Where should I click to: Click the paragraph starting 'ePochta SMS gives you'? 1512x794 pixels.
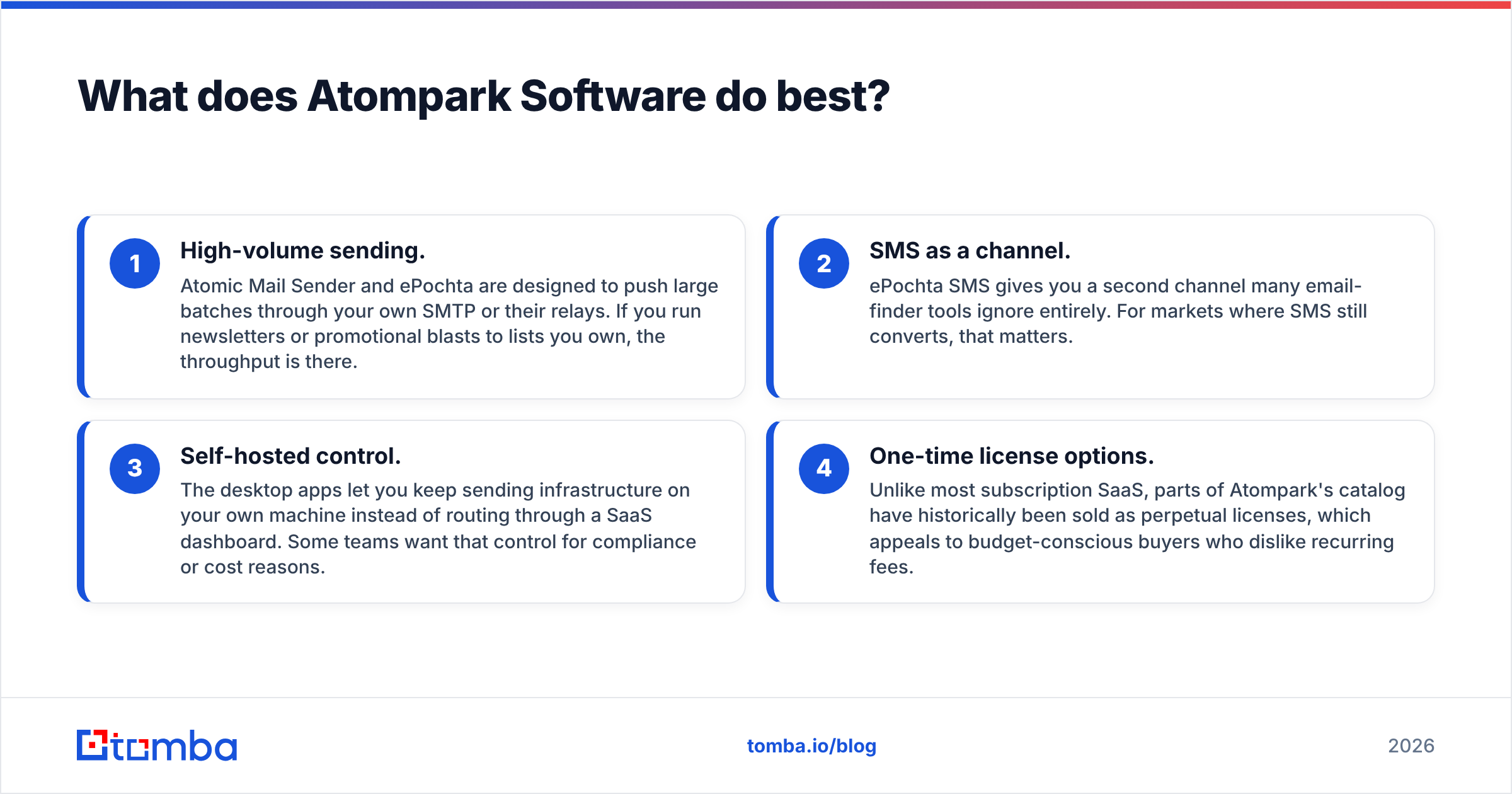pyautogui.click(x=1118, y=311)
